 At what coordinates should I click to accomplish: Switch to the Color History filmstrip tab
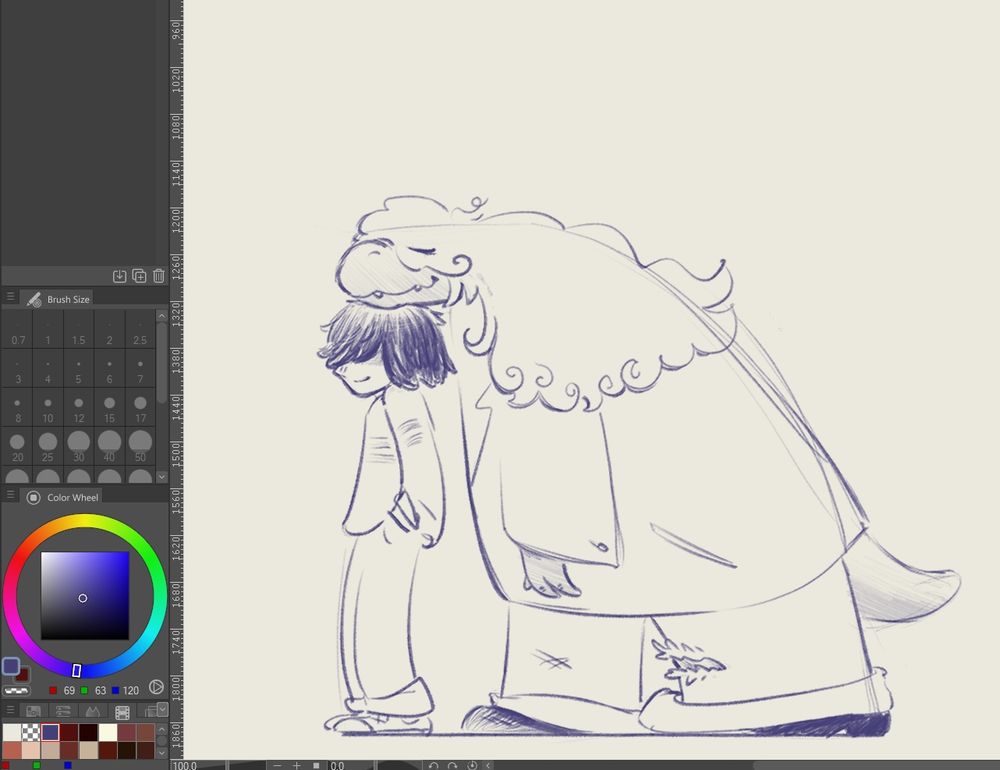[x=122, y=712]
